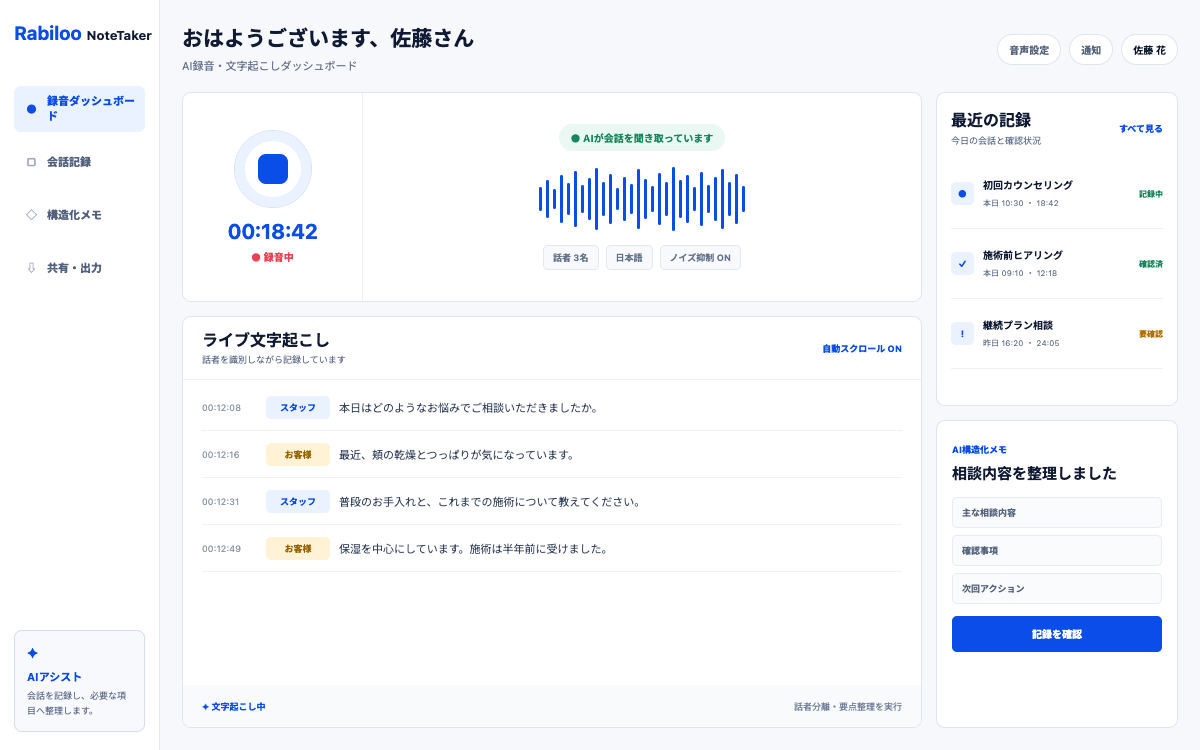Click the 記録中 status label
The image size is (1200, 750).
(x=1151, y=194)
